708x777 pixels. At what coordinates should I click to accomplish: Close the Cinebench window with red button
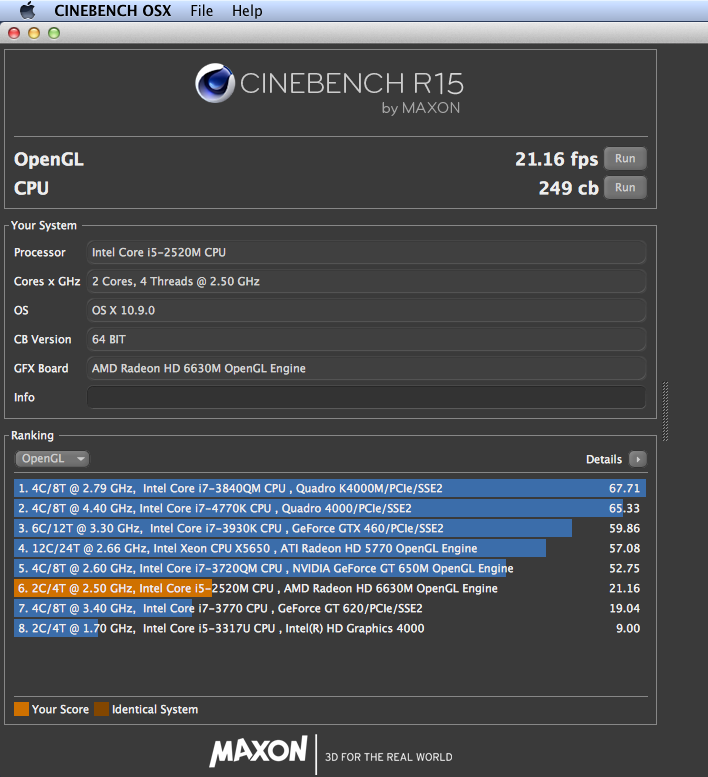click(x=14, y=33)
